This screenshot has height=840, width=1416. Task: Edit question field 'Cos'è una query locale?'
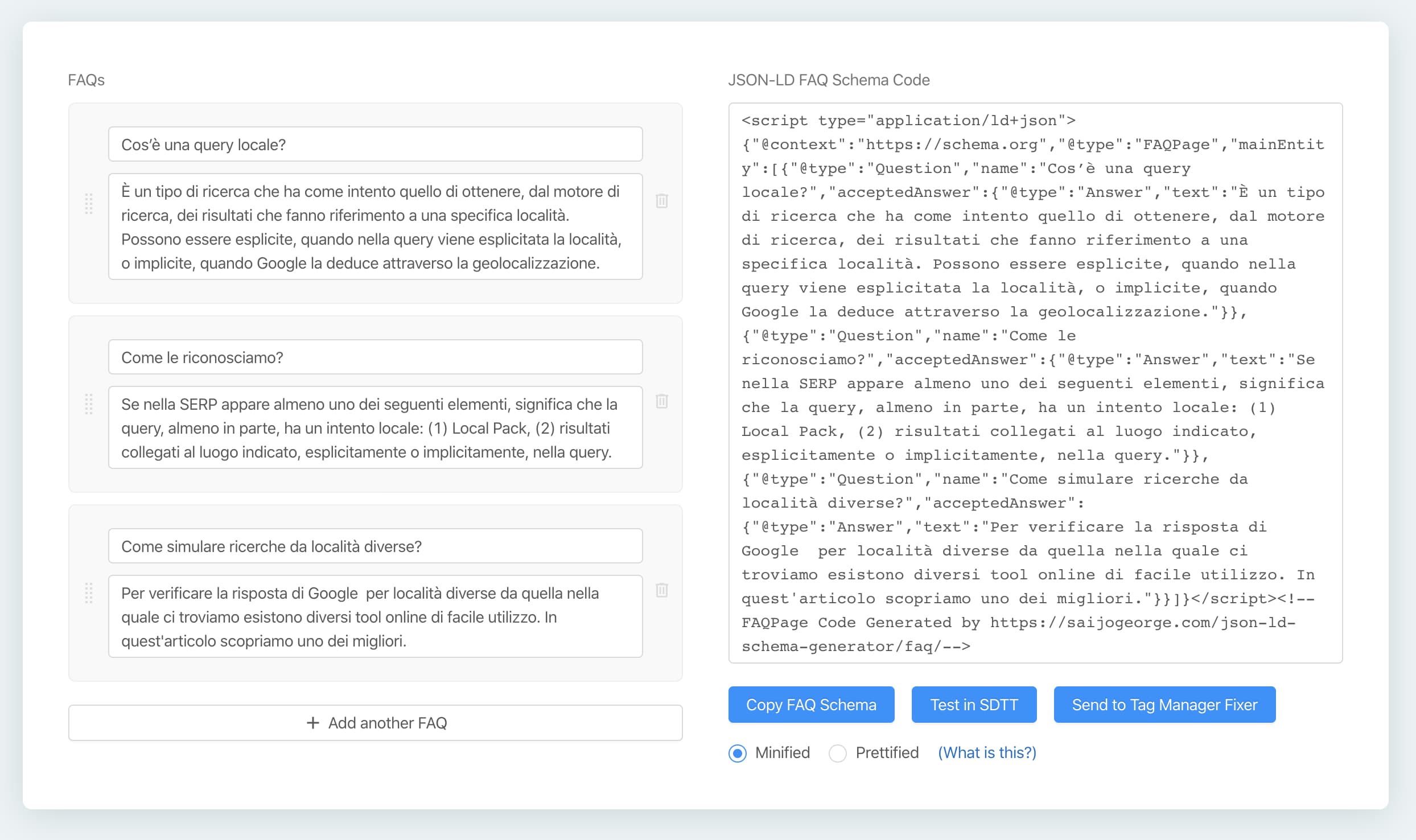click(x=376, y=144)
